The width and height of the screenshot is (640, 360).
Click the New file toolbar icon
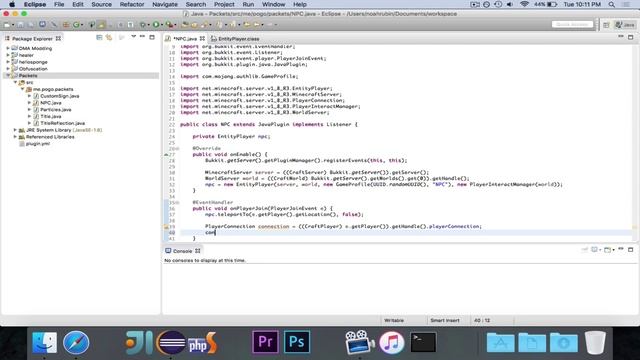[x=7, y=25]
